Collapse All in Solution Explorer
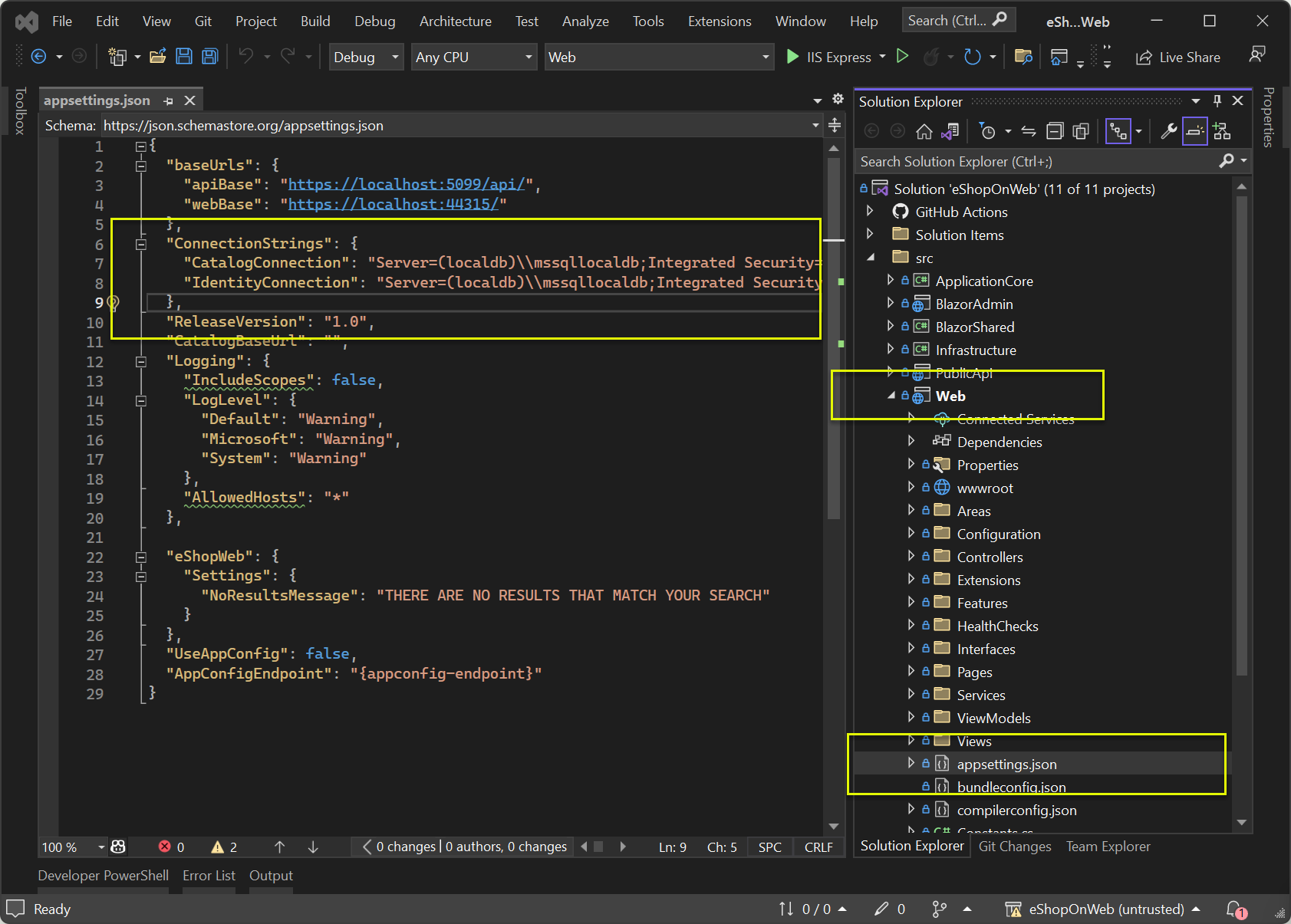 1056,132
